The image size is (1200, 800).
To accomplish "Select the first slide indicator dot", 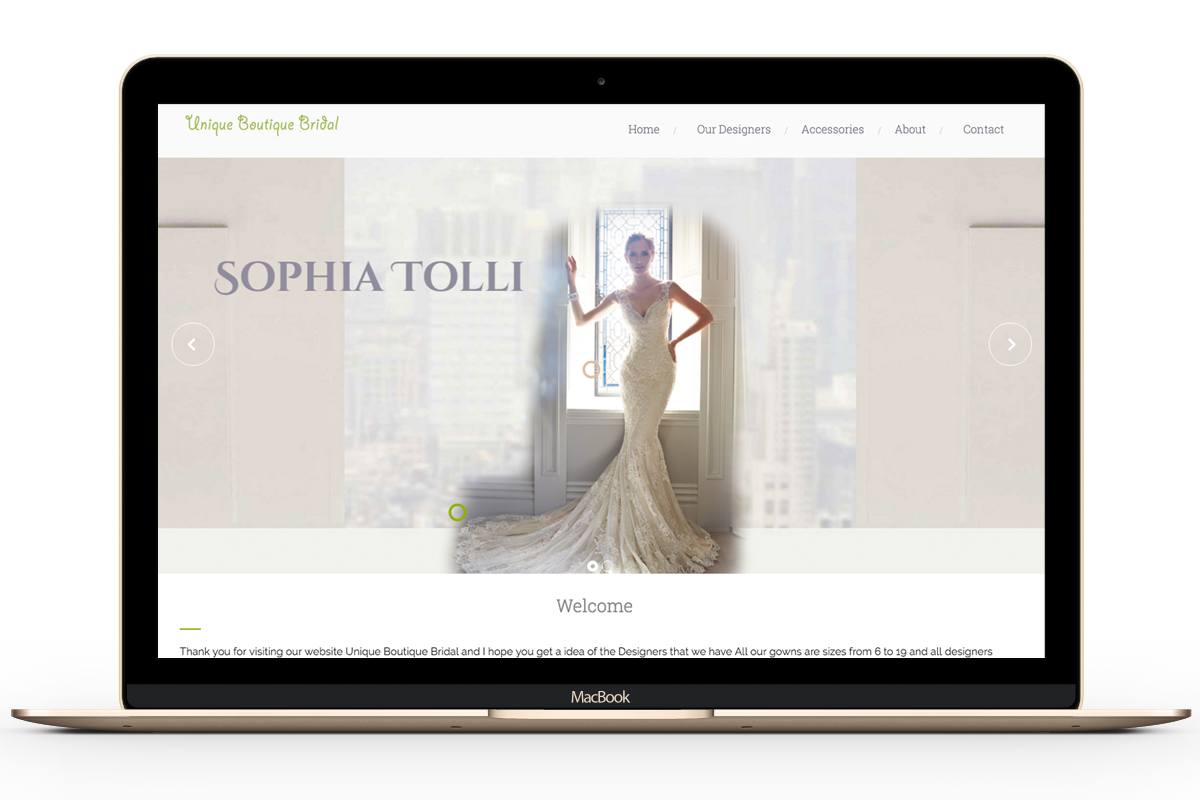I will click(592, 566).
